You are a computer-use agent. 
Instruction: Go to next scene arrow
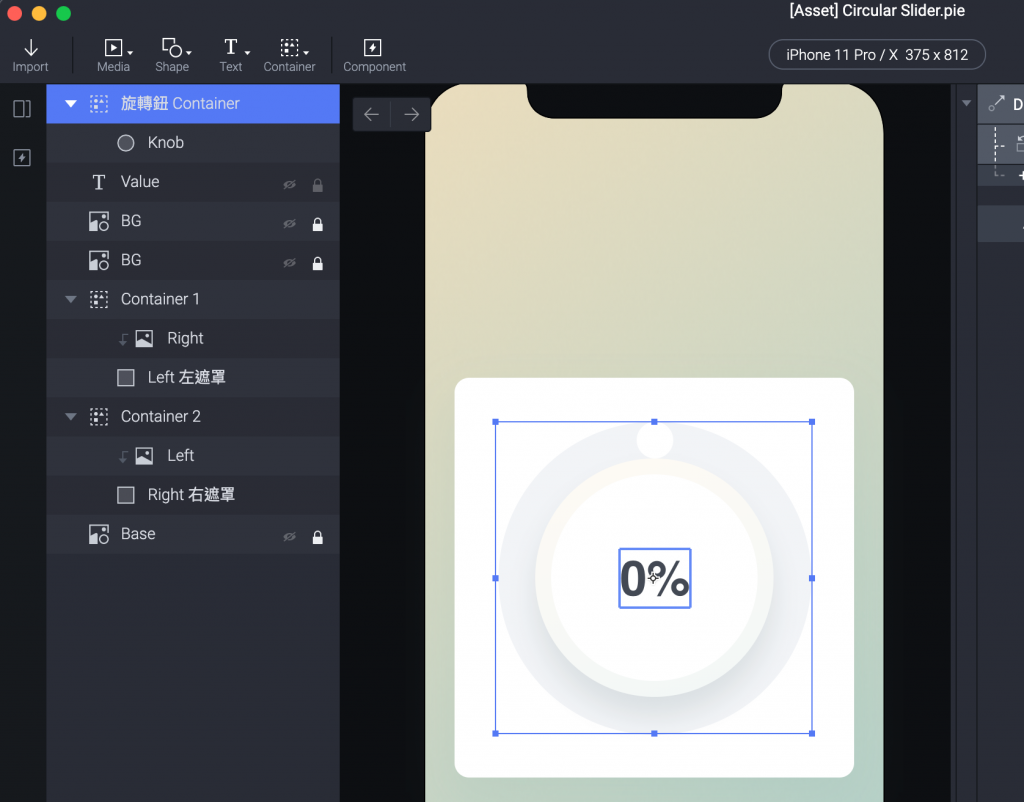tap(411, 115)
